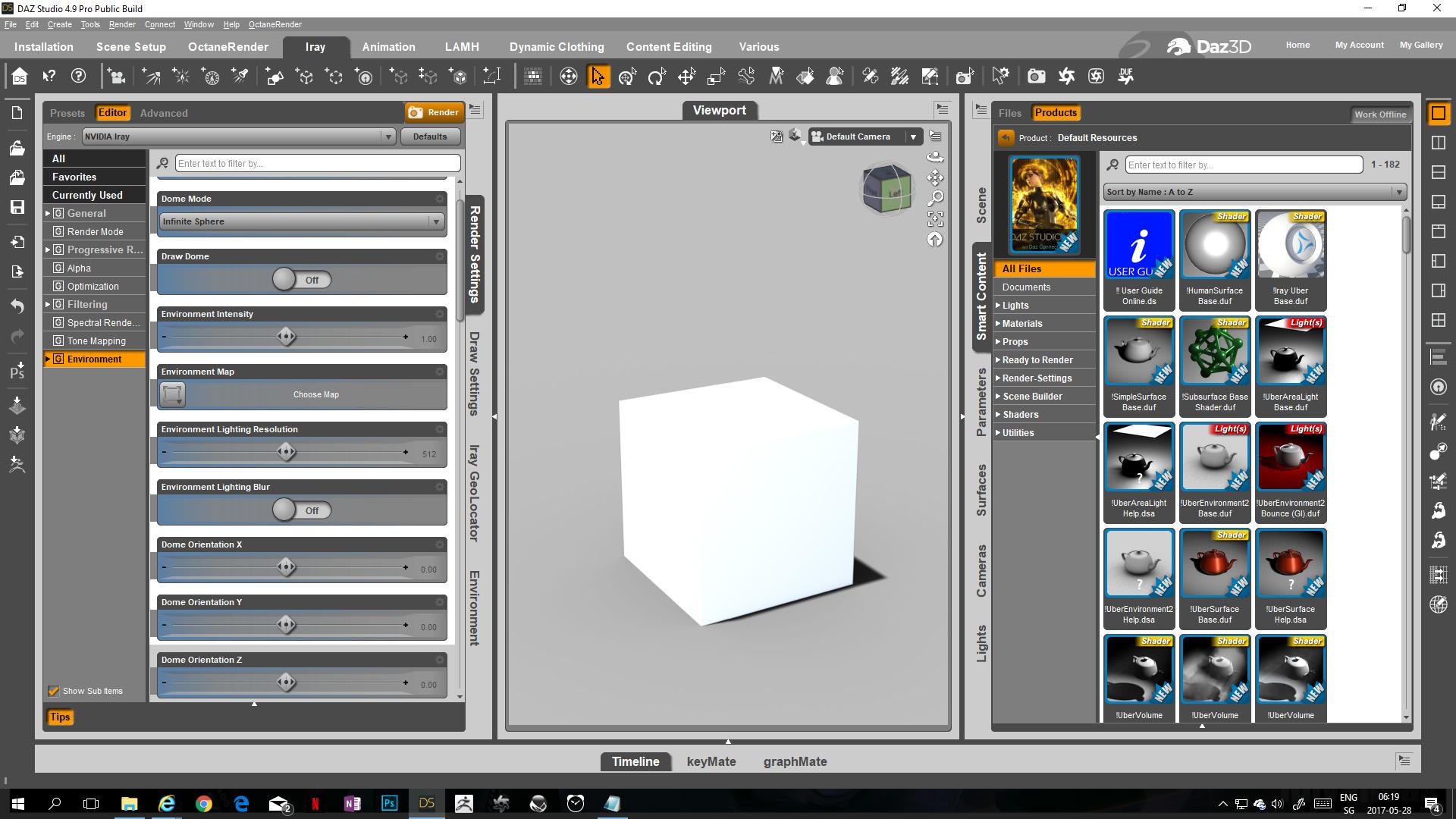This screenshot has width=1456, height=819.
Task: Click the Defaults button
Action: tap(430, 136)
